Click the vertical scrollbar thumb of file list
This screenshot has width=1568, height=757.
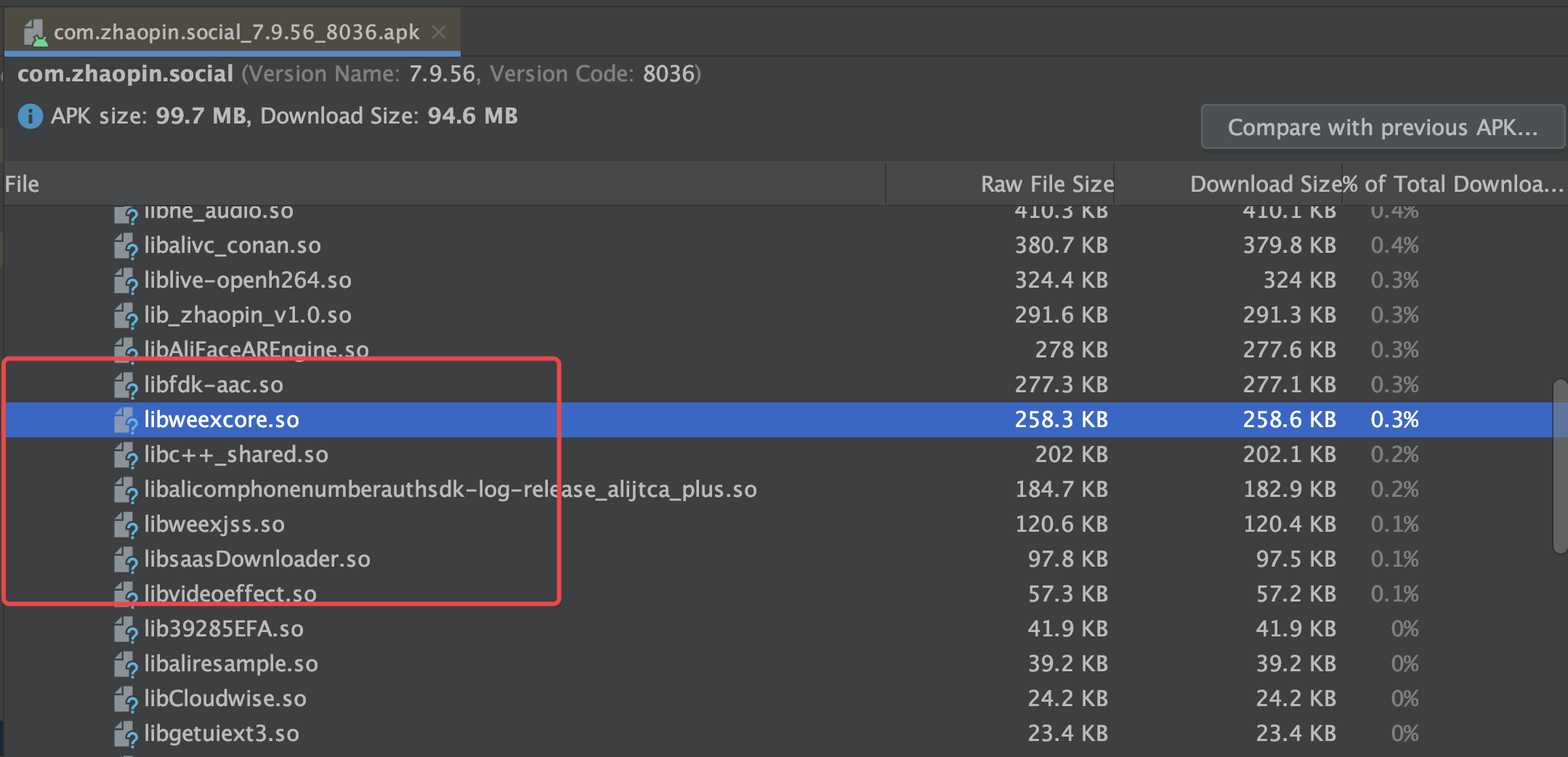1560,466
